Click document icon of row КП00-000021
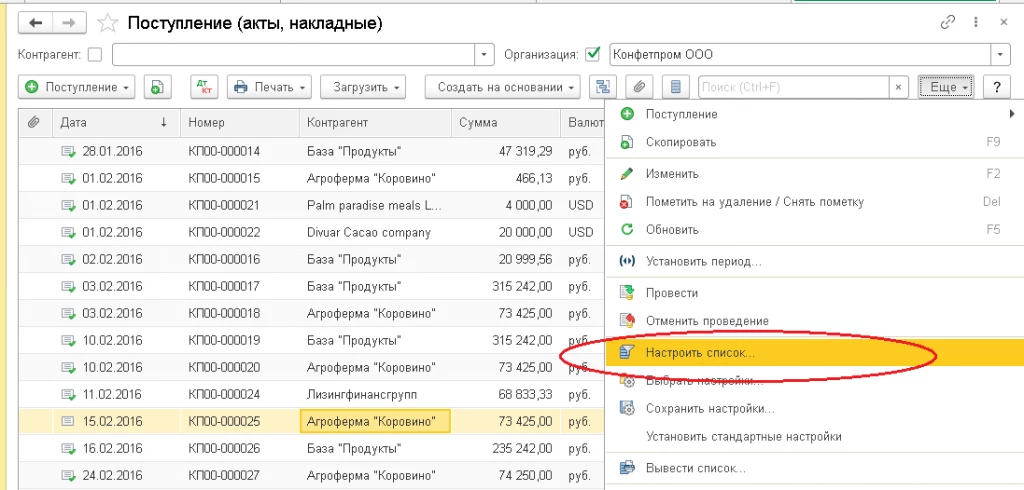 click(x=69, y=205)
